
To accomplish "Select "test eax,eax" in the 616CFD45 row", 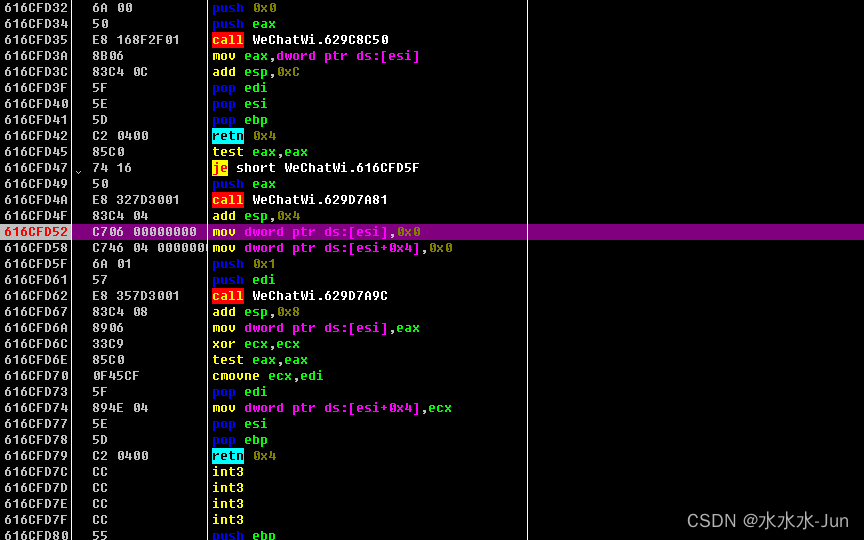I will pyautogui.click(x=260, y=152).
